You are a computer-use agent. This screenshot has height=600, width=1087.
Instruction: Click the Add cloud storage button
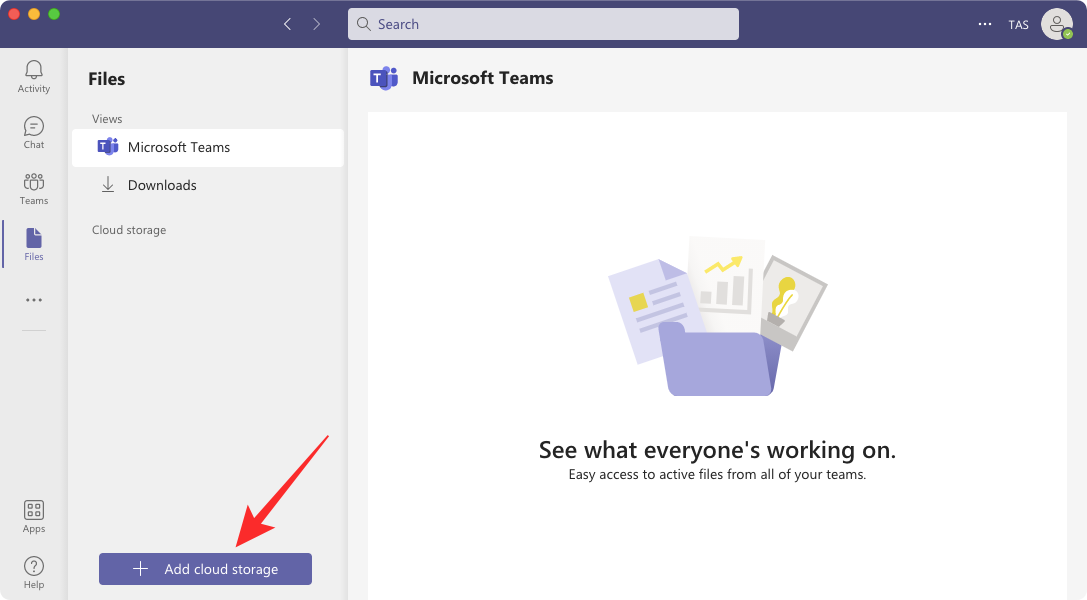(x=205, y=568)
